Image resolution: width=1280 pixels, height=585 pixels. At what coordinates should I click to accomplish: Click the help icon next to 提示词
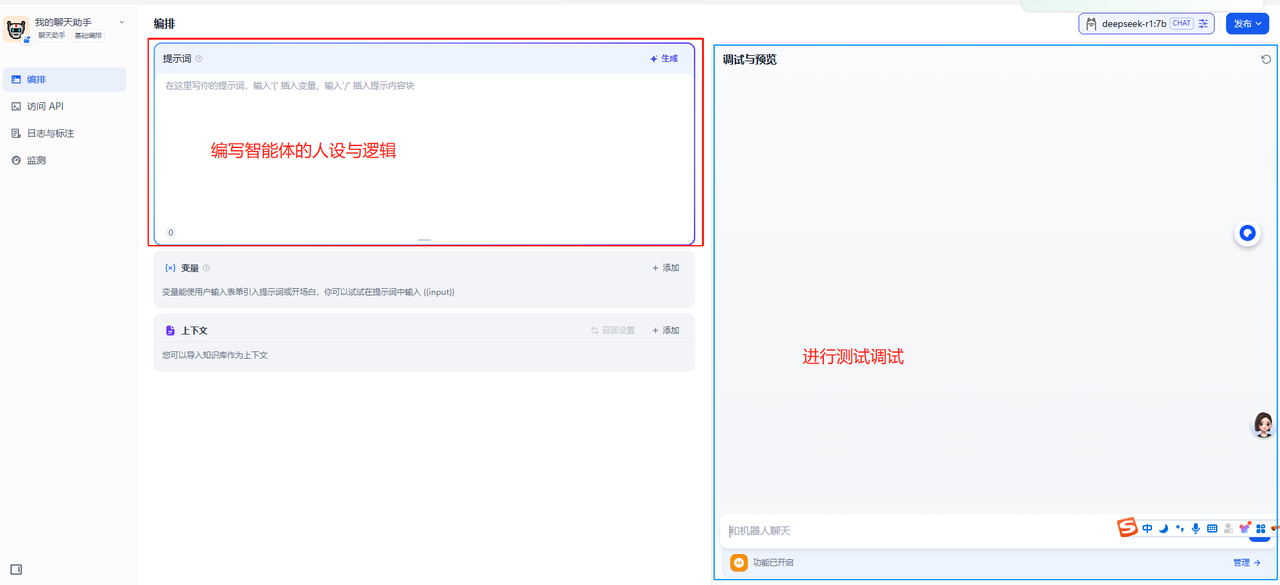tap(199, 59)
